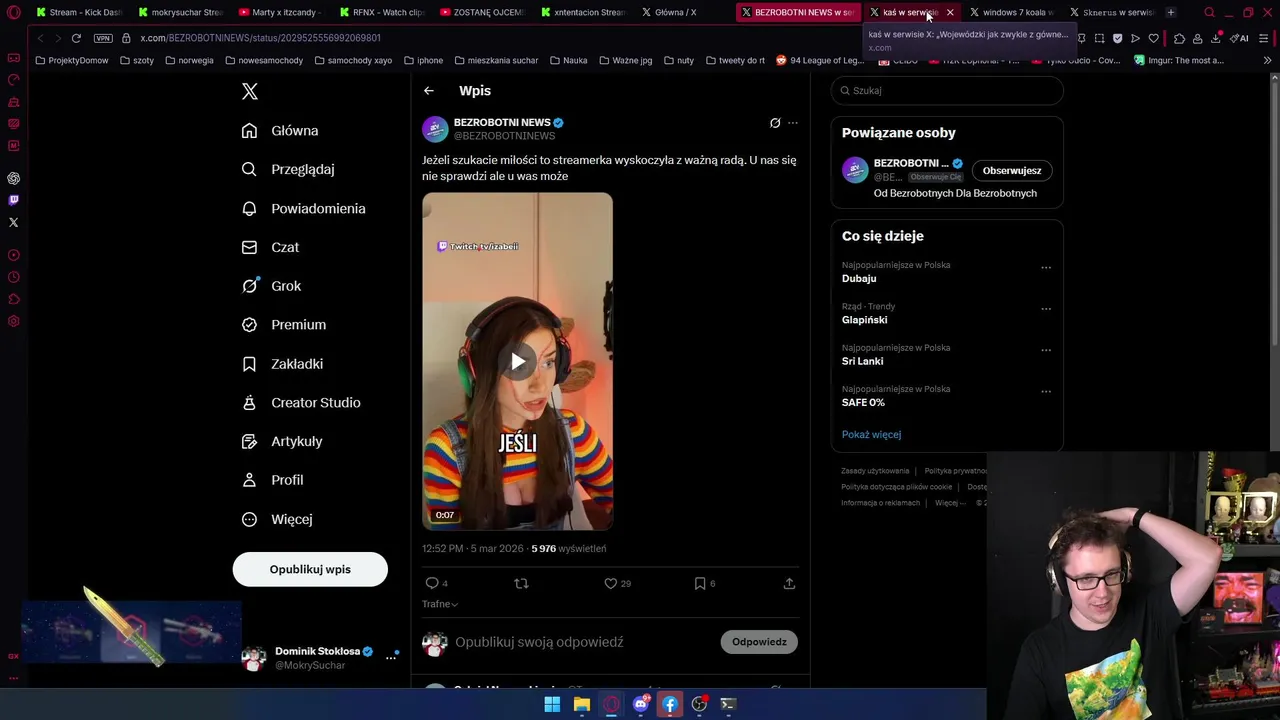Open options for Glapiński trend
The image size is (1280, 720).
click(x=1046, y=308)
